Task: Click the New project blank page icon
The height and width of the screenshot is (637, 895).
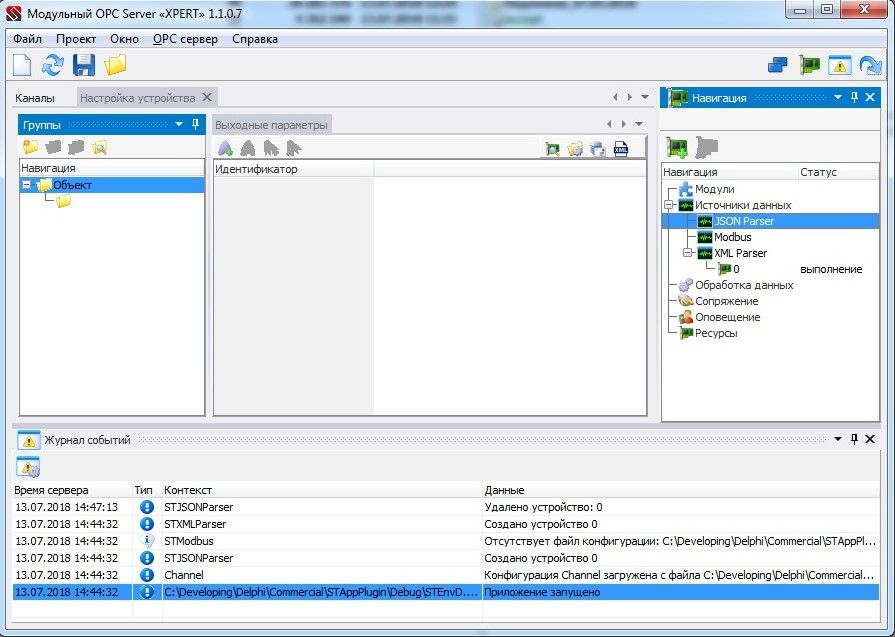Action: click(x=22, y=66)
